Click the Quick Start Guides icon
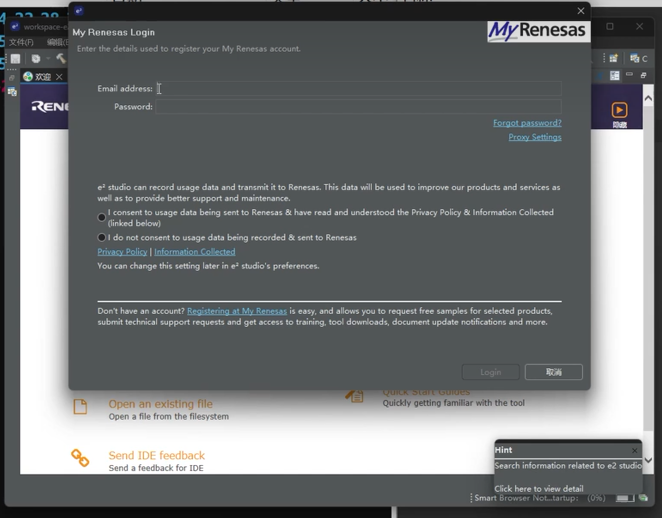The height and width of the screenshot is (518, 662). point(355,396)
